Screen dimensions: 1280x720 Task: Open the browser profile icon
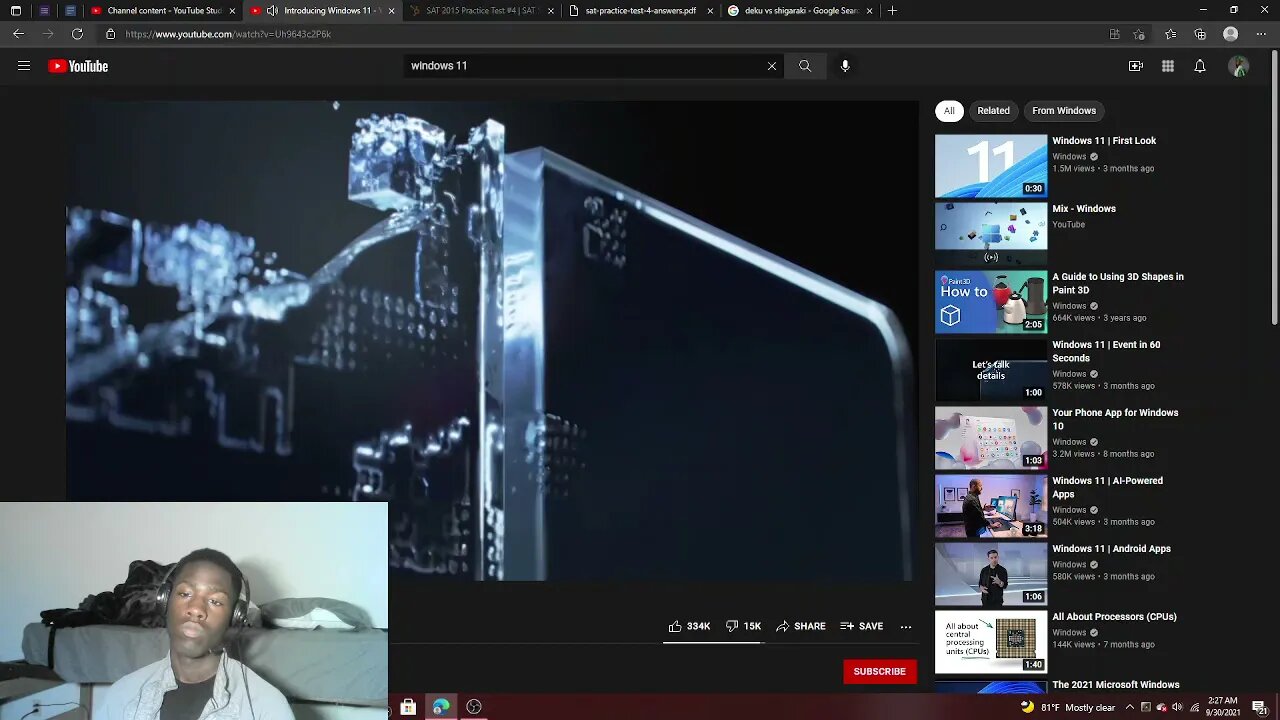pos(1231,34)
